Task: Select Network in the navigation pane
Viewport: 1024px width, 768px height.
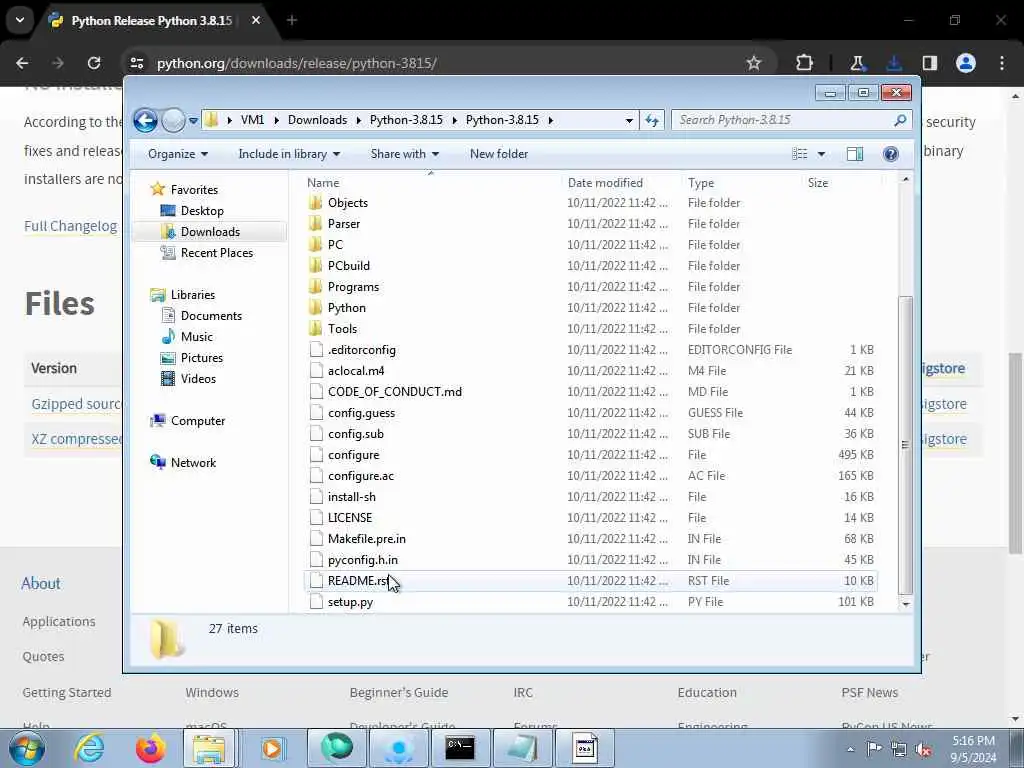Action: pyautogui.click(x=193, y=463)
